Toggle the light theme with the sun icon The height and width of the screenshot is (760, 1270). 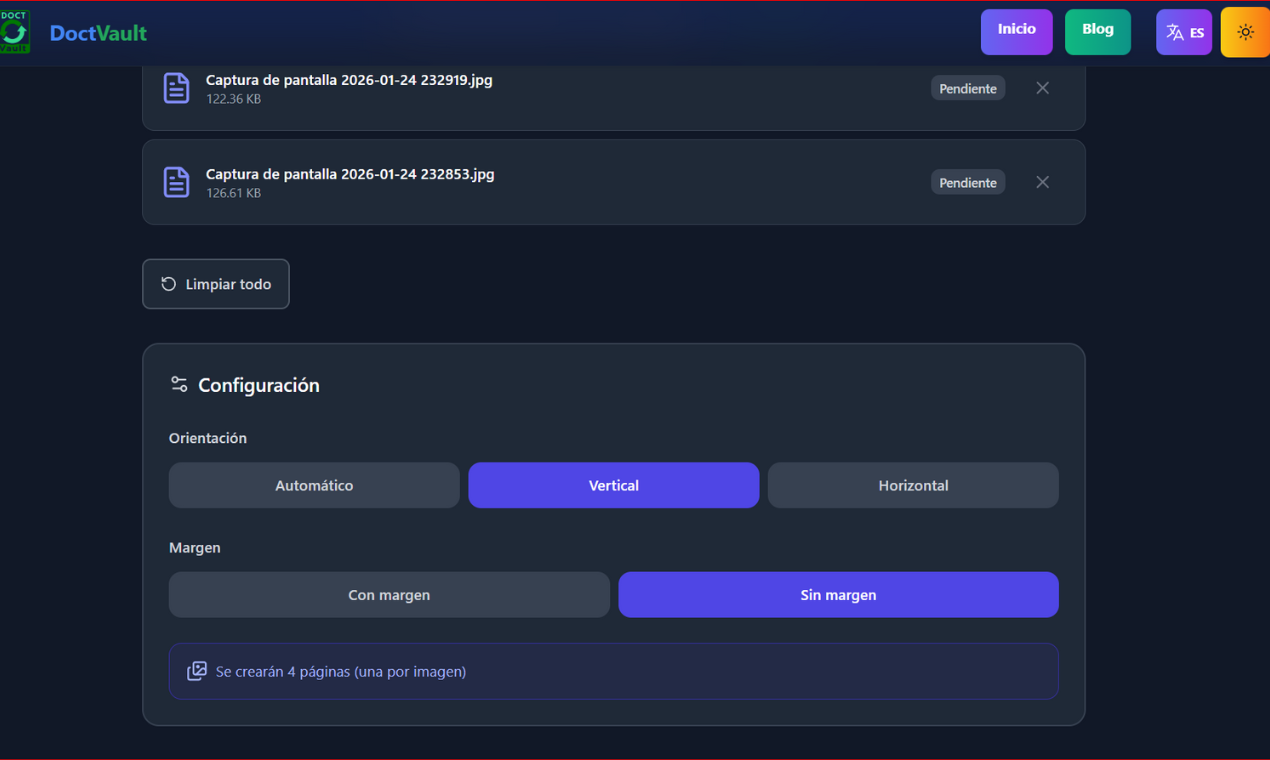1245,31
